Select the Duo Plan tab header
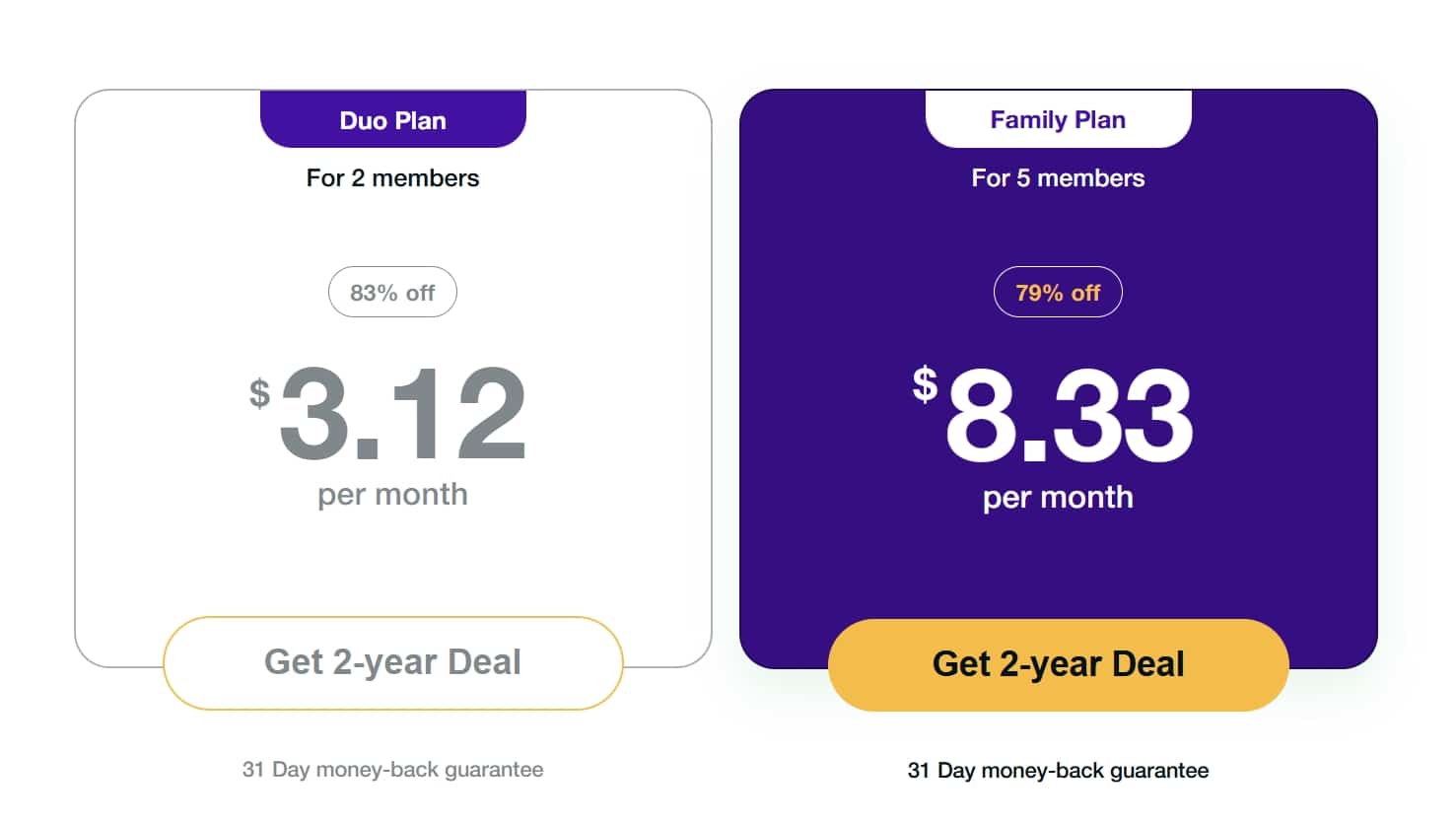Viewport: 1456px width, 822px height. coord(392,119)
